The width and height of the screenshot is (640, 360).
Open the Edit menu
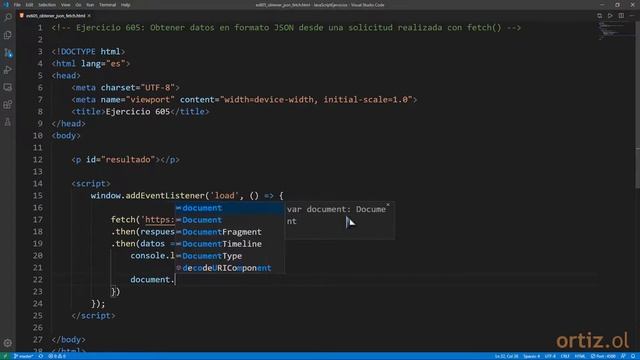pyautogui.click(x=29, y=5)
